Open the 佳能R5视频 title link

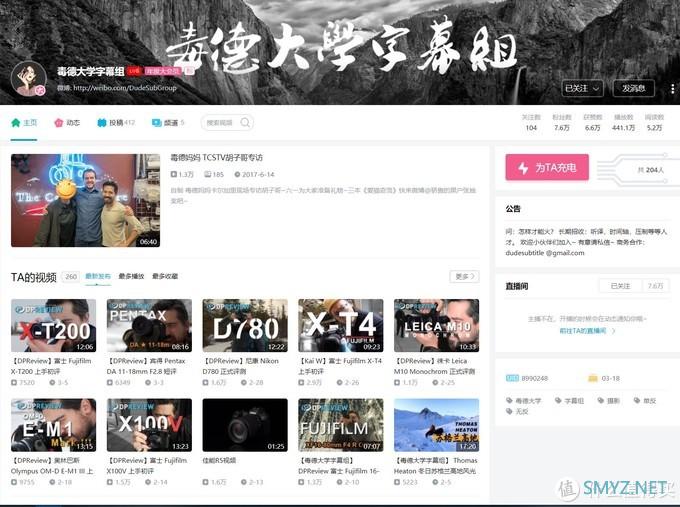pyautogui.click(x=219, y=460)
